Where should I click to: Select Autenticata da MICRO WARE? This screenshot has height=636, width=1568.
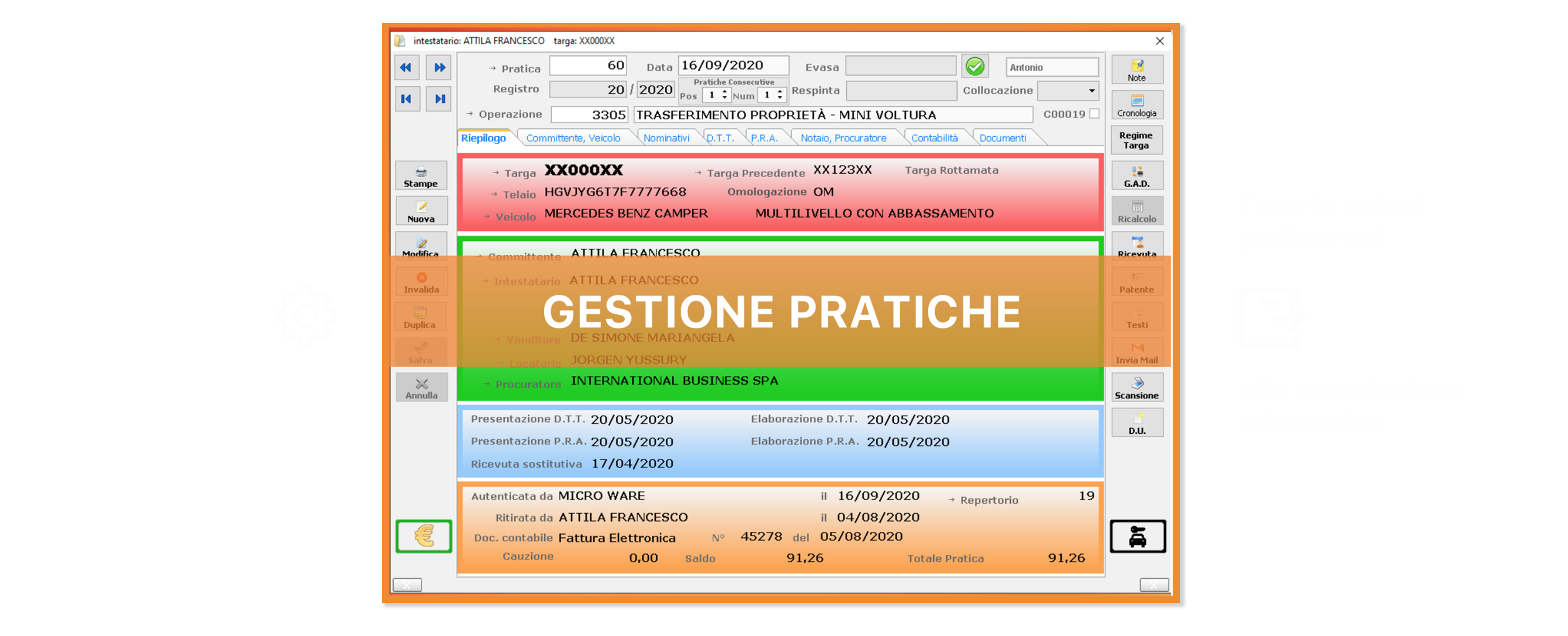click(601, 496)
